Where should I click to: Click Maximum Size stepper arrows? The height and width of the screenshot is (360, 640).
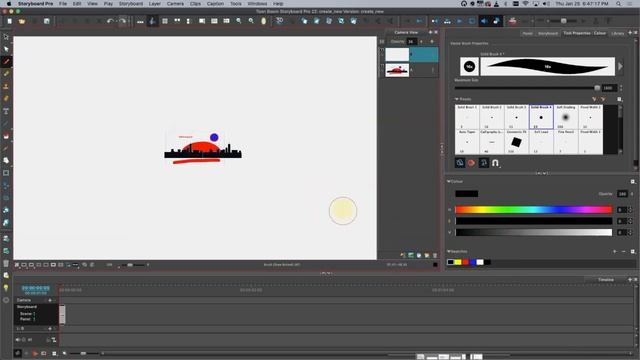[621, 88]
